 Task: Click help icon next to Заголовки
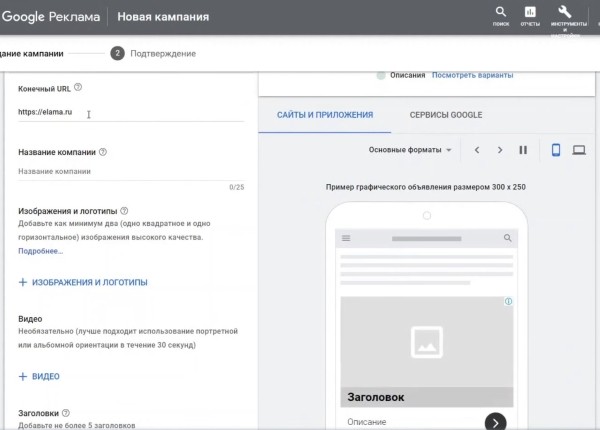[x=66, y=412]
